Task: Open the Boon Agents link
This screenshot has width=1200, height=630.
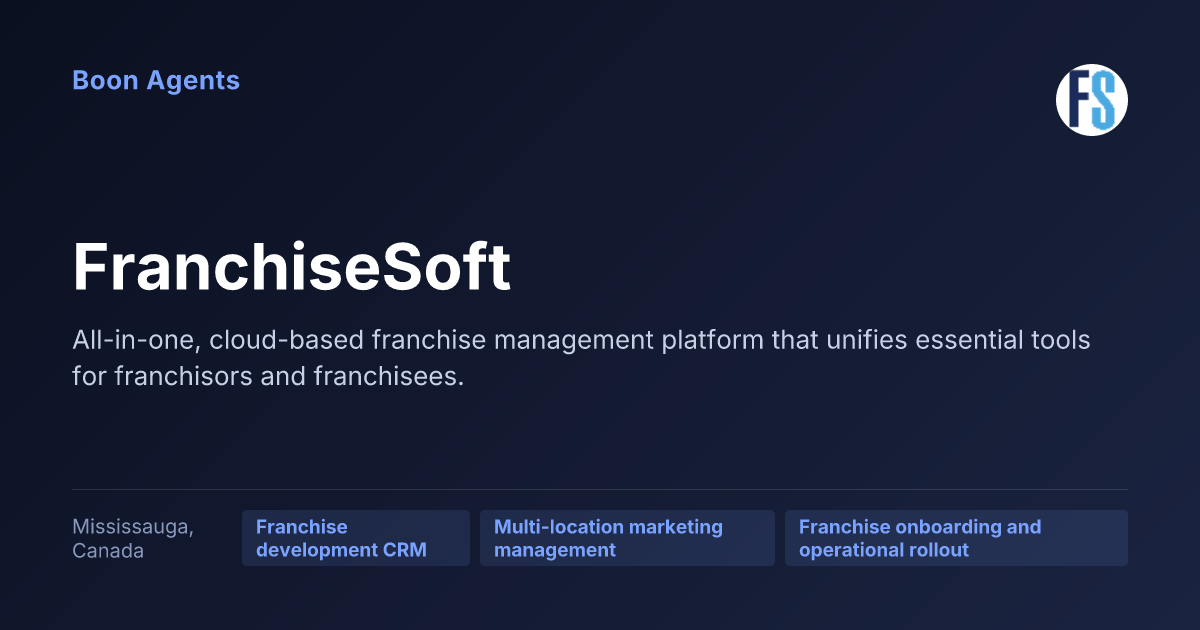Action: click(x=156, y=80)
